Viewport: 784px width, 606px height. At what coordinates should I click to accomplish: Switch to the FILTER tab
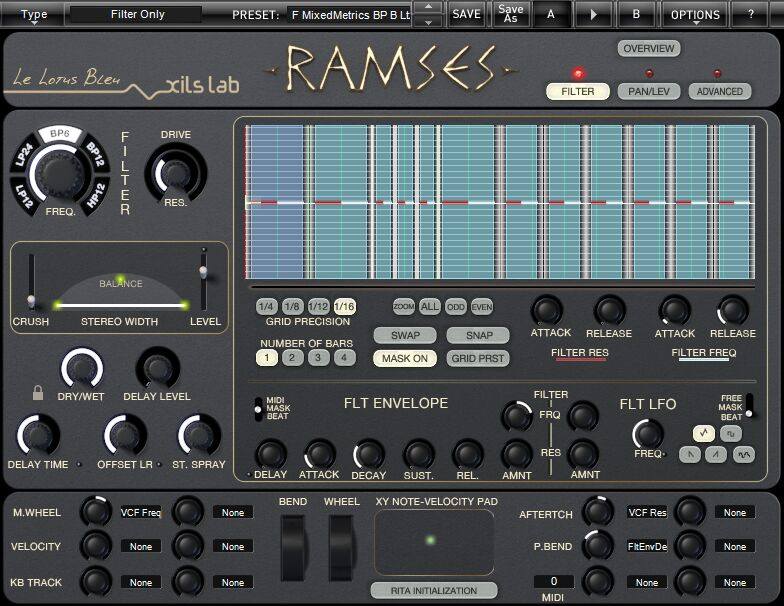click(x=578, y=92)
